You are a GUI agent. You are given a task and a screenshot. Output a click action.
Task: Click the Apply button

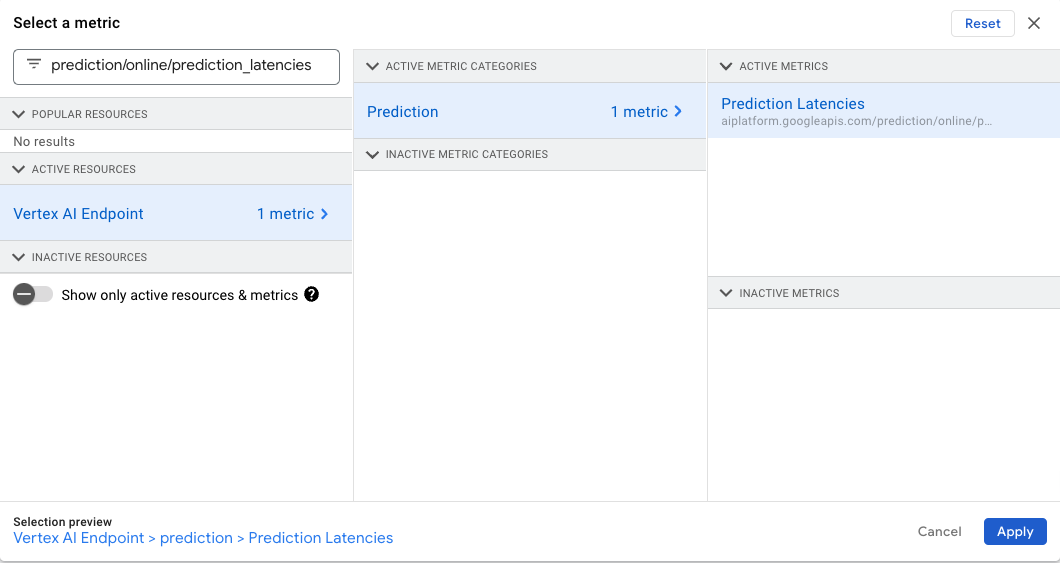tap(1014, 532)
